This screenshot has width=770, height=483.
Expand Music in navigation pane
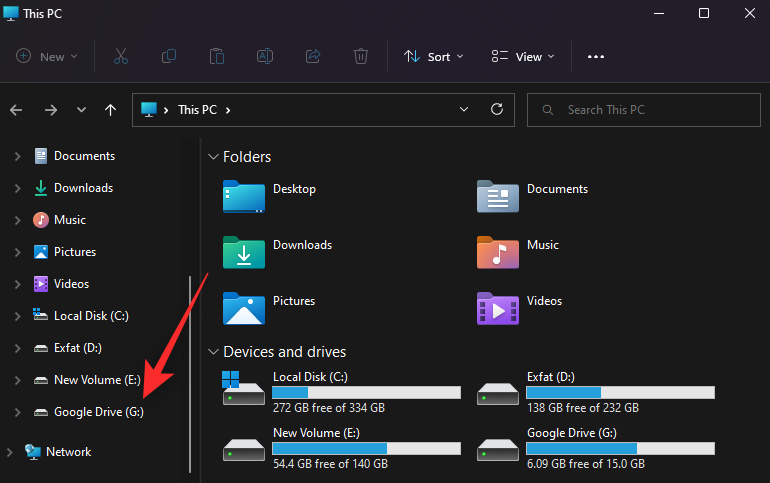(18, 220)
